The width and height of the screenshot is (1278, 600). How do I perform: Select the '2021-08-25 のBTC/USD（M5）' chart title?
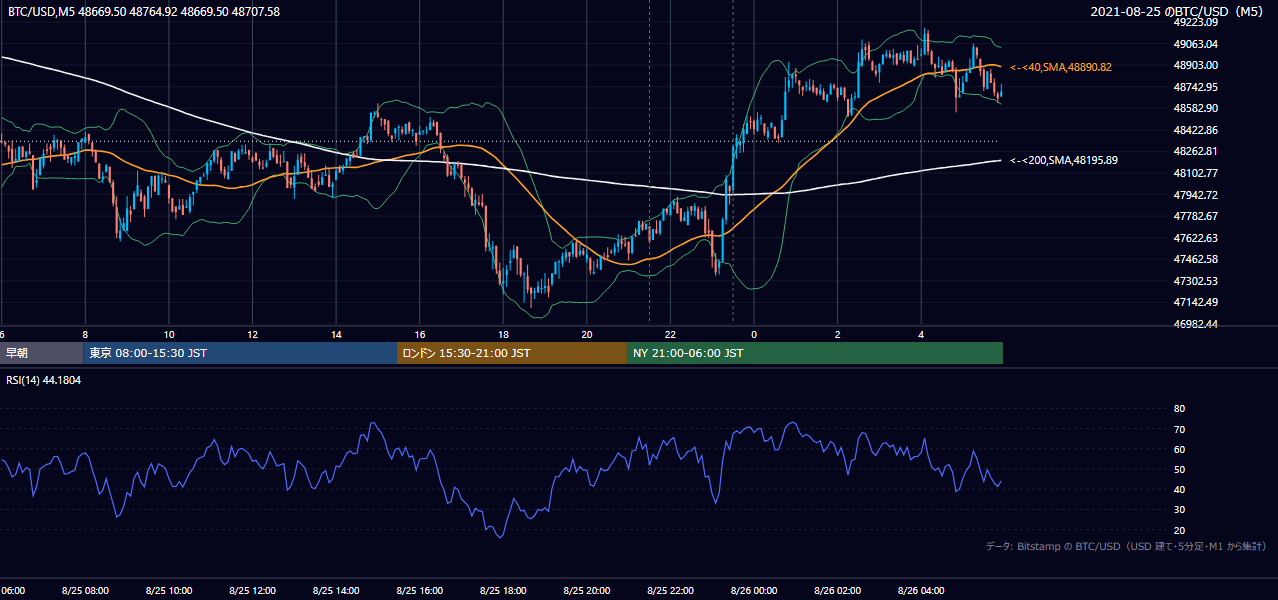click(1179, 11)
